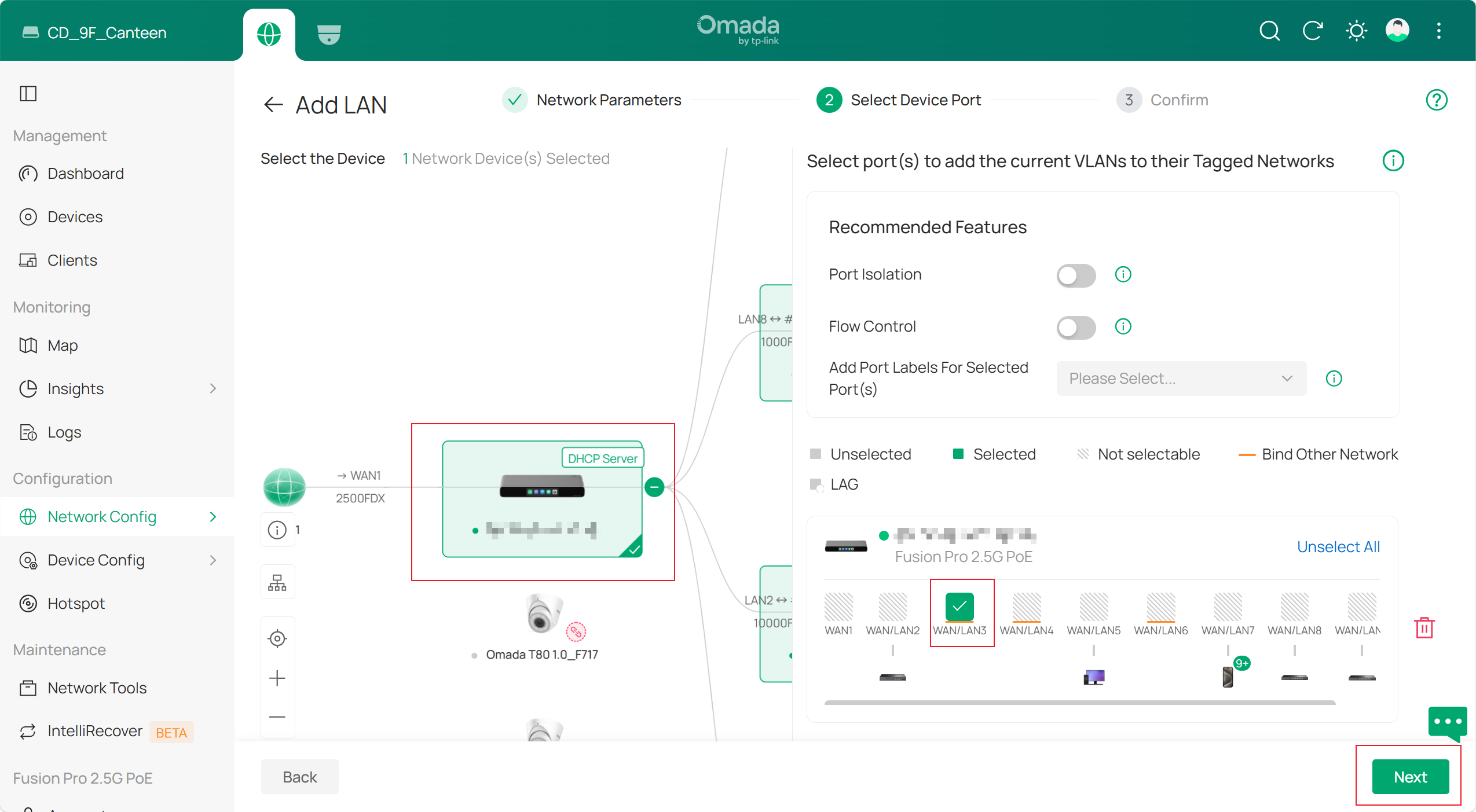
Task: Select the WAN/LAN8 port box
Action: 1295,607
